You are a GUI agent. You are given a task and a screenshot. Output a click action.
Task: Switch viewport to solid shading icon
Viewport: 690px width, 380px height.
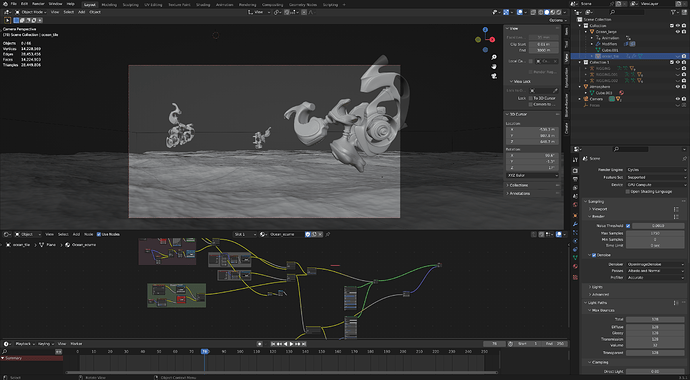coord(547,12)
